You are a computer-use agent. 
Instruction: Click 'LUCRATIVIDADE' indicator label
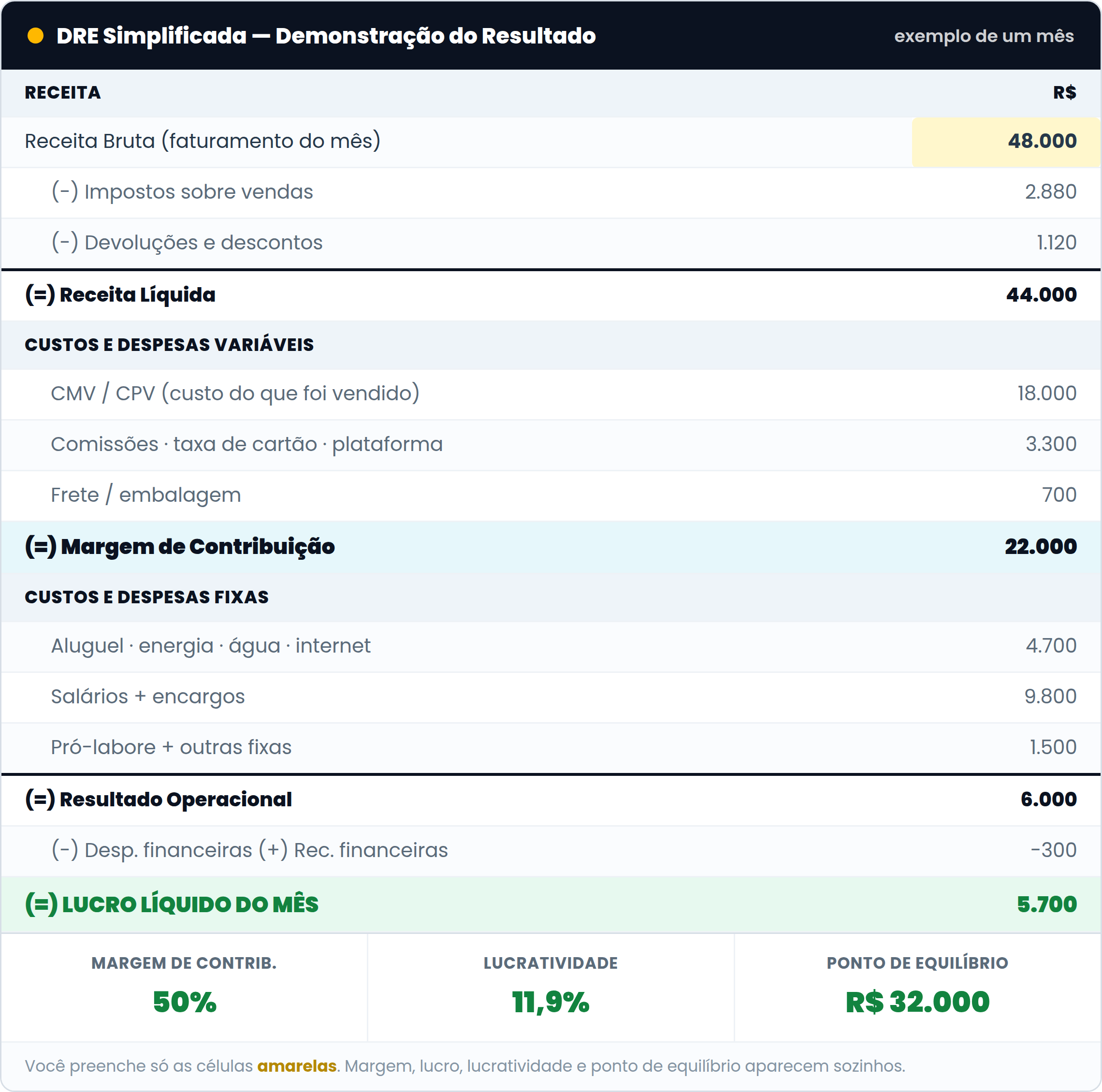(551, 963)
